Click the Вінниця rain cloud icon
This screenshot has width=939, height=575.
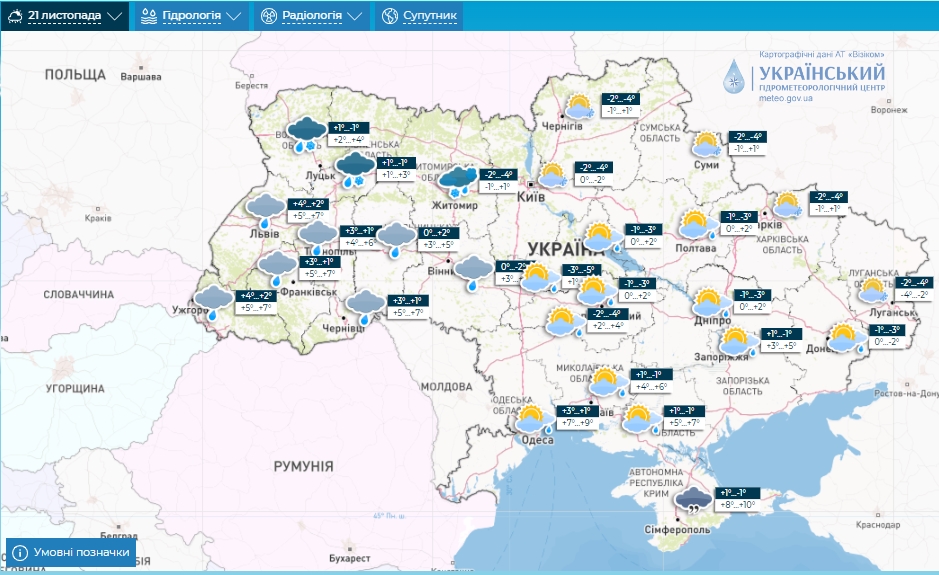[473, 273]
